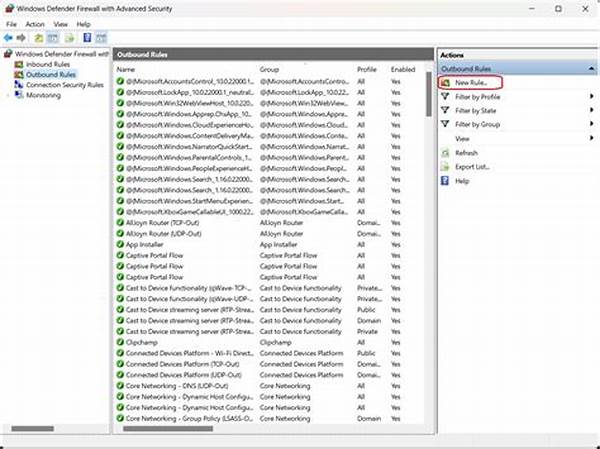Toggle the Show/Hide Action pane icon
Image resolution: width=600 pixels, height=449 pixels.
(101, 38)
